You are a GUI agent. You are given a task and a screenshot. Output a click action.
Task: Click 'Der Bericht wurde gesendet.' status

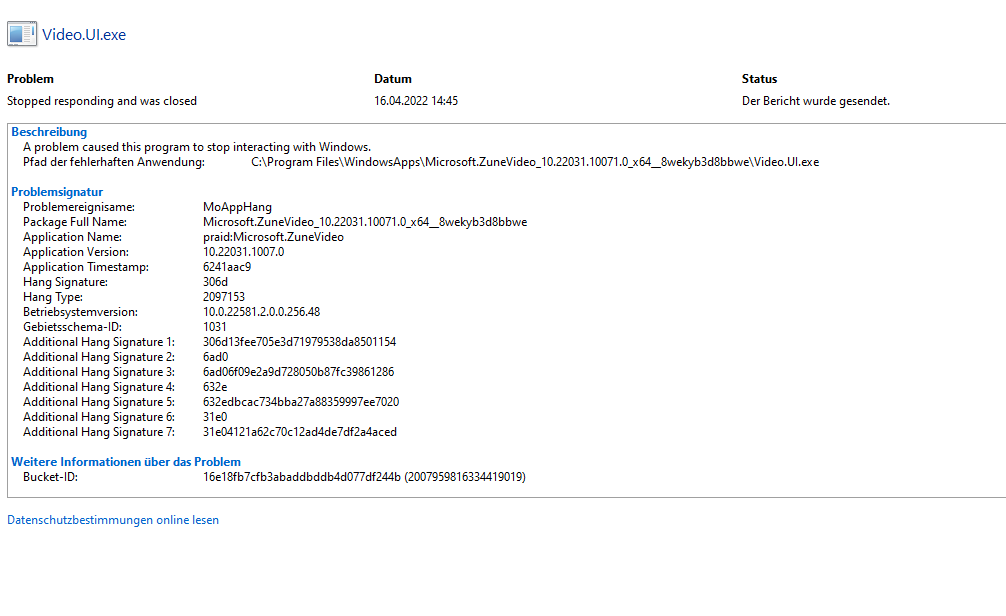click(x=815, y=101)
